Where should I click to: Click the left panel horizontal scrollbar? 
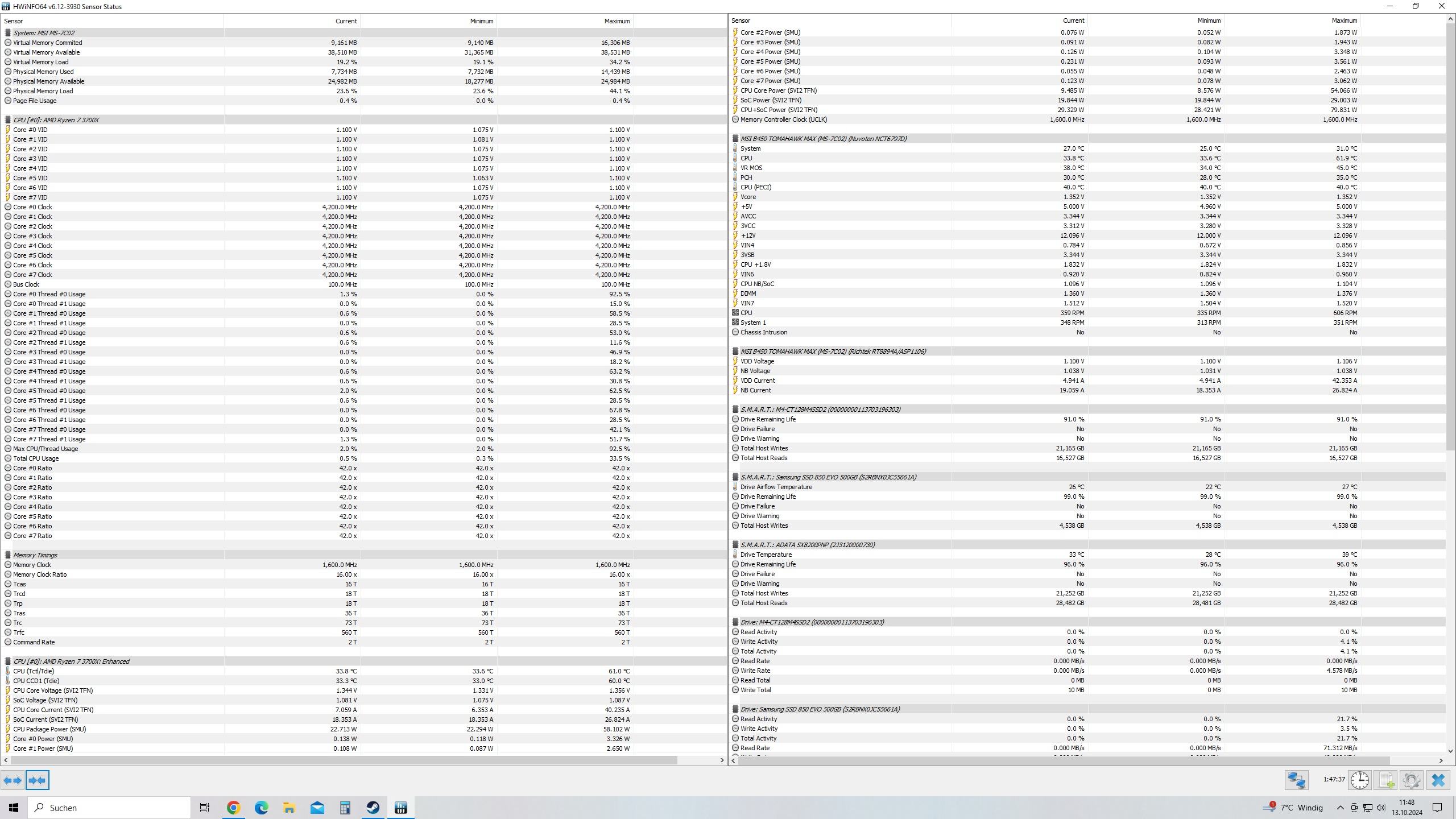[x=344, y=760]
